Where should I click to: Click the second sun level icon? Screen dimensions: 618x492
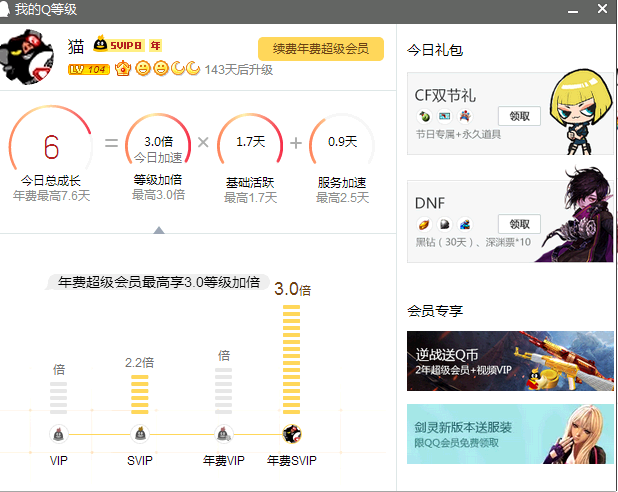160,69
